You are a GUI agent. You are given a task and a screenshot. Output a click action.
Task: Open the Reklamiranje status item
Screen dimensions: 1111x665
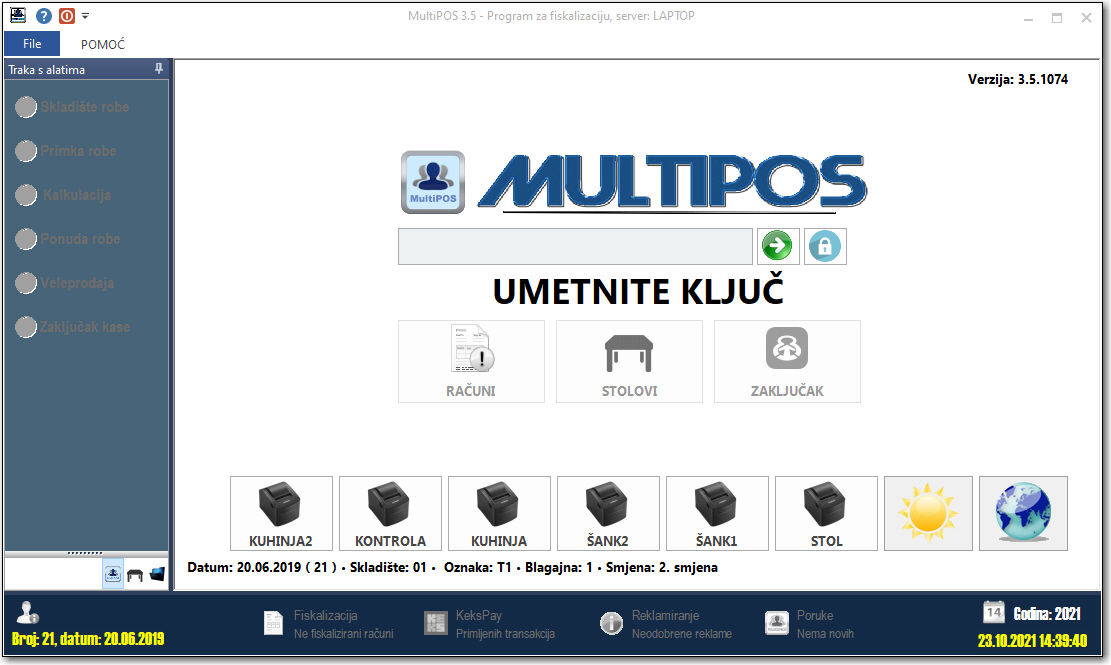666,624
